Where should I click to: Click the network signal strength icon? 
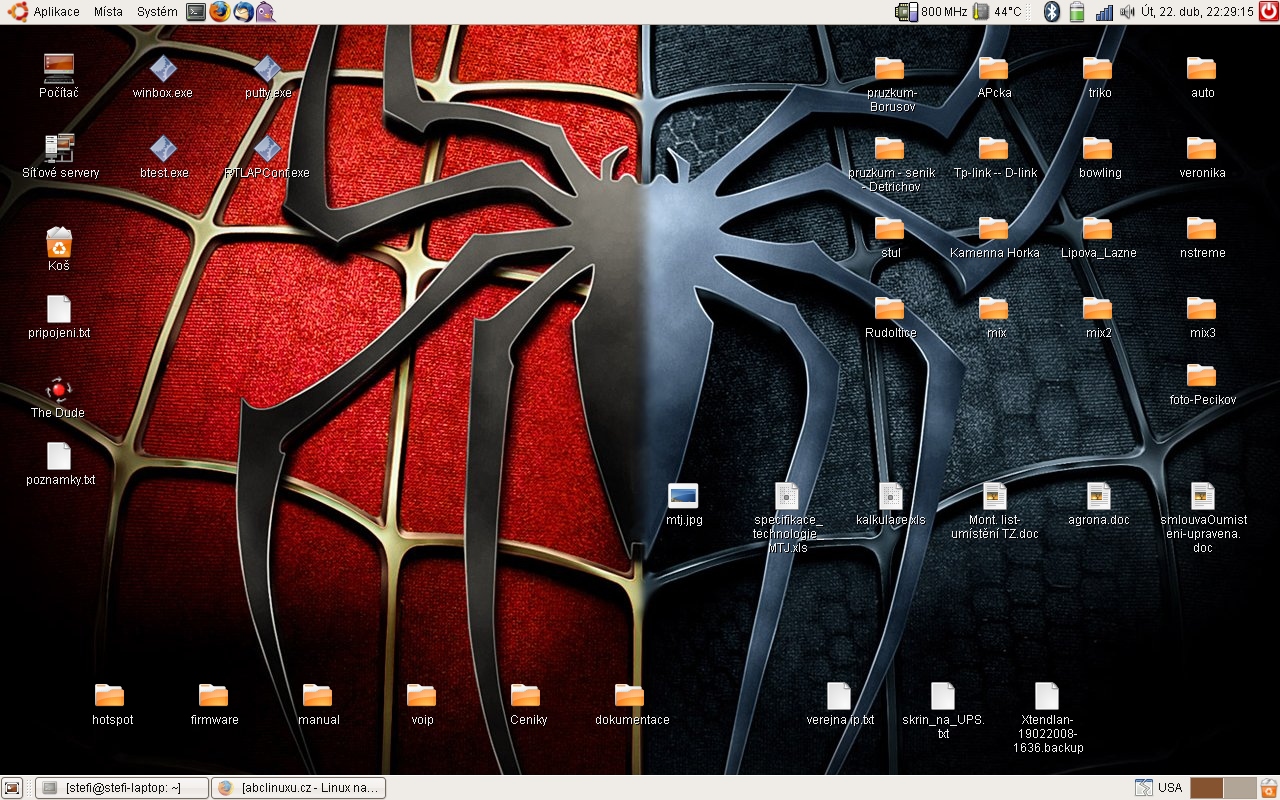tap(1104, 12)
